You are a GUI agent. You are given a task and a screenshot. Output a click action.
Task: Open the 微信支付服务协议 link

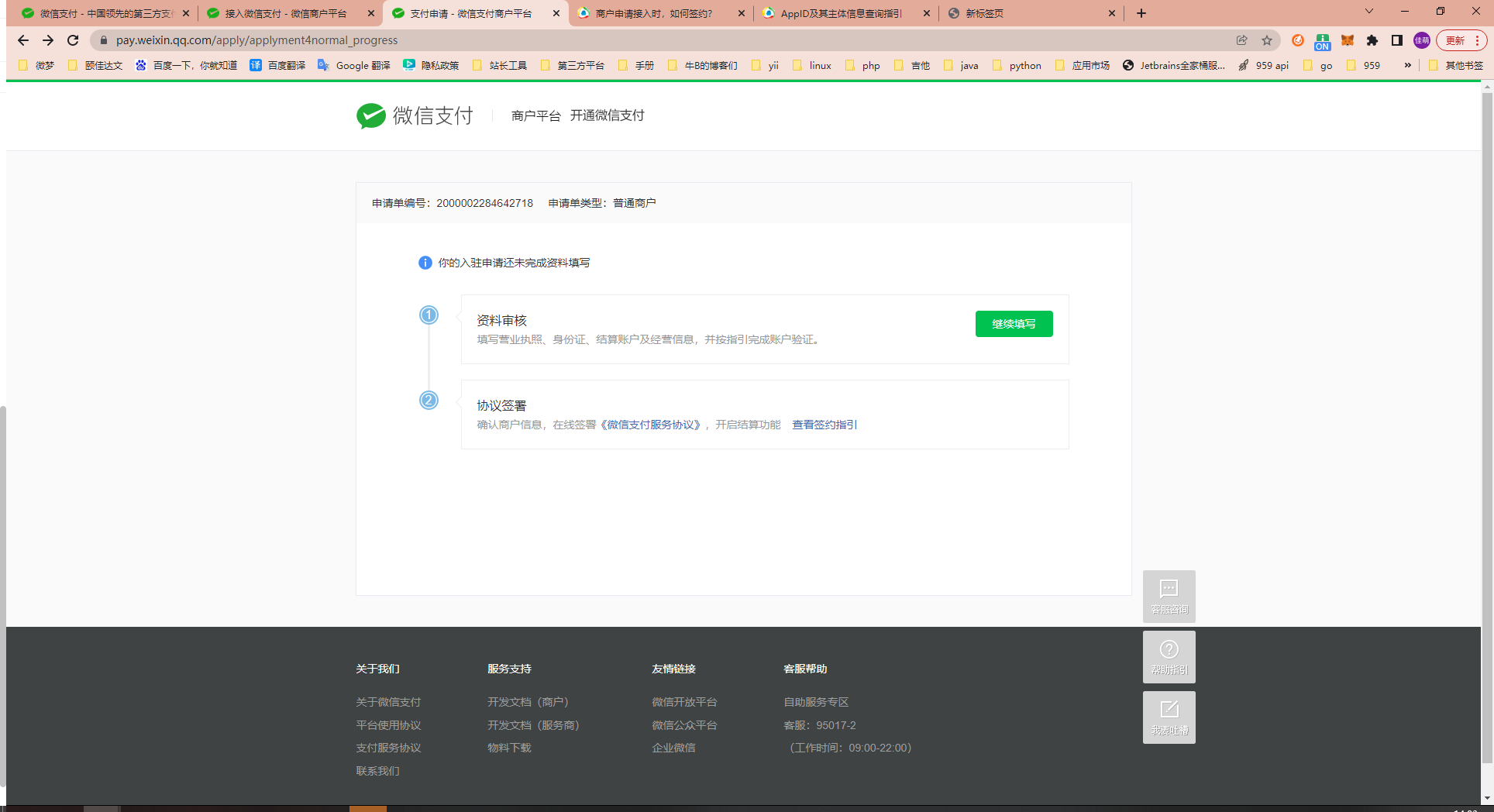click(651, 425)
